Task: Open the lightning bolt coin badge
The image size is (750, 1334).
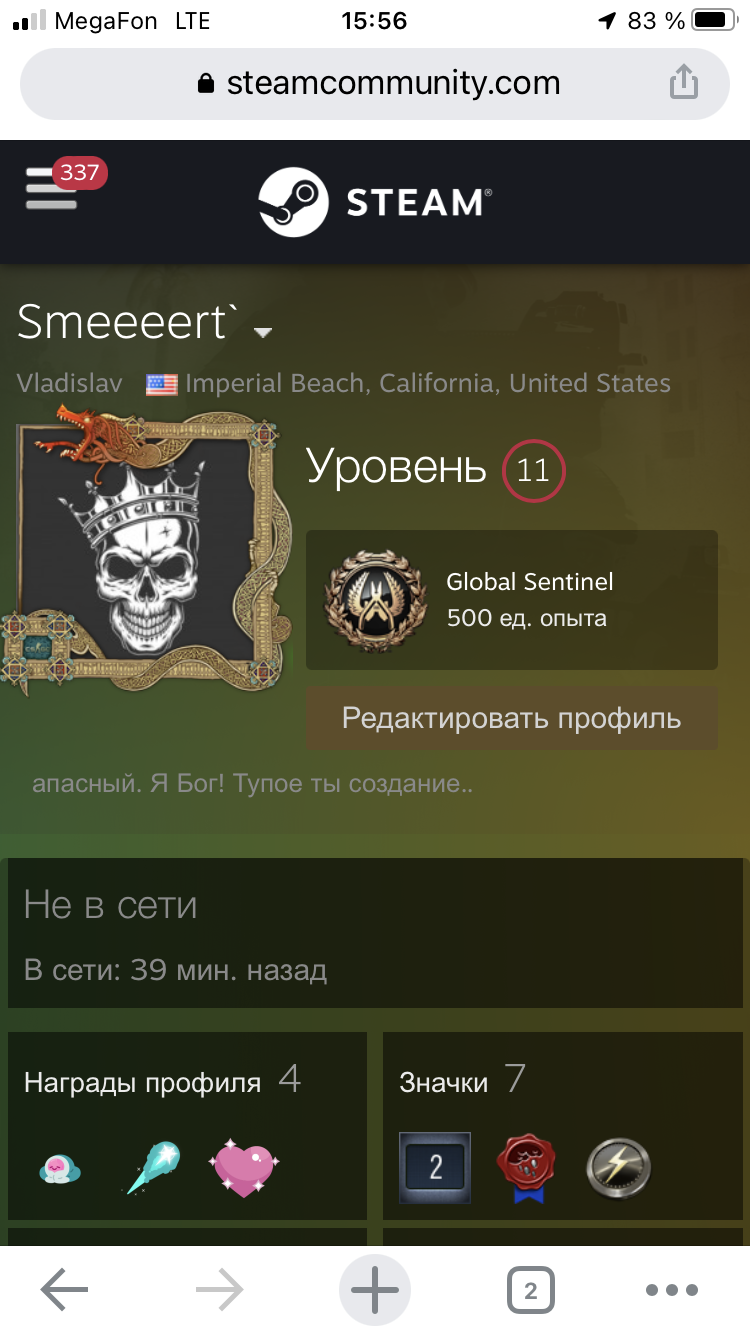Action: click(618, 1167)
